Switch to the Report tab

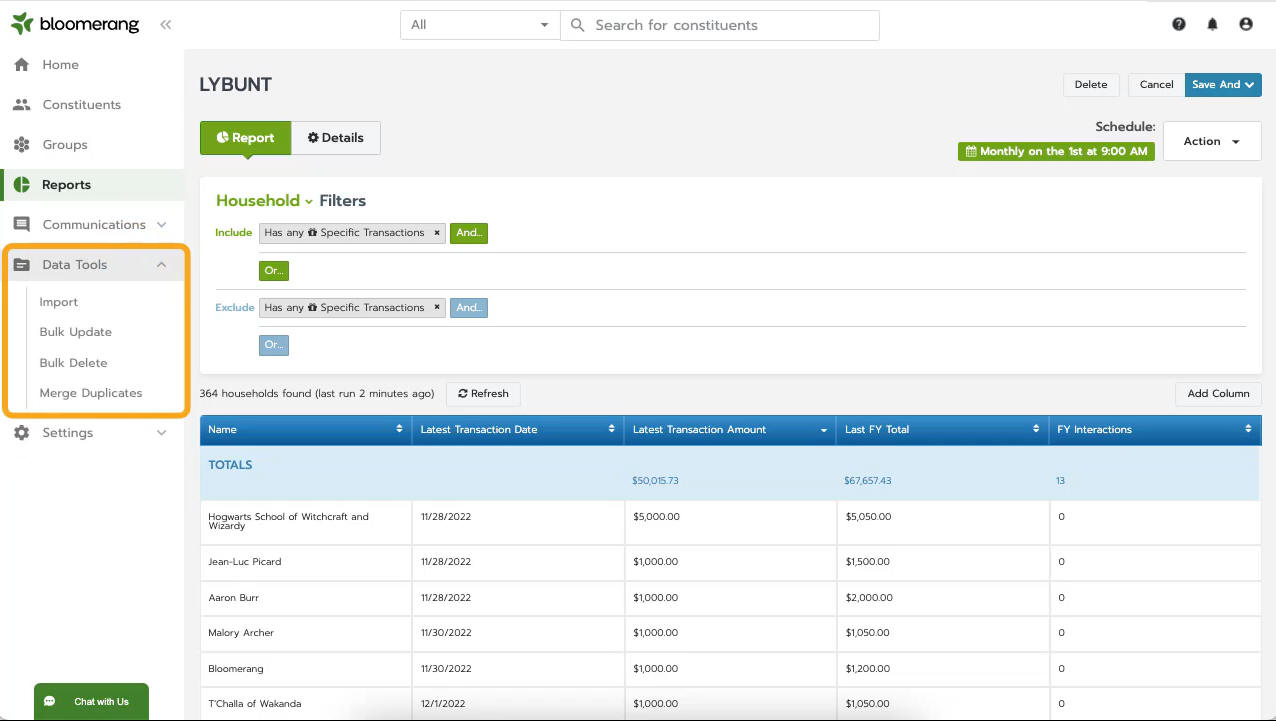point(245,138)
